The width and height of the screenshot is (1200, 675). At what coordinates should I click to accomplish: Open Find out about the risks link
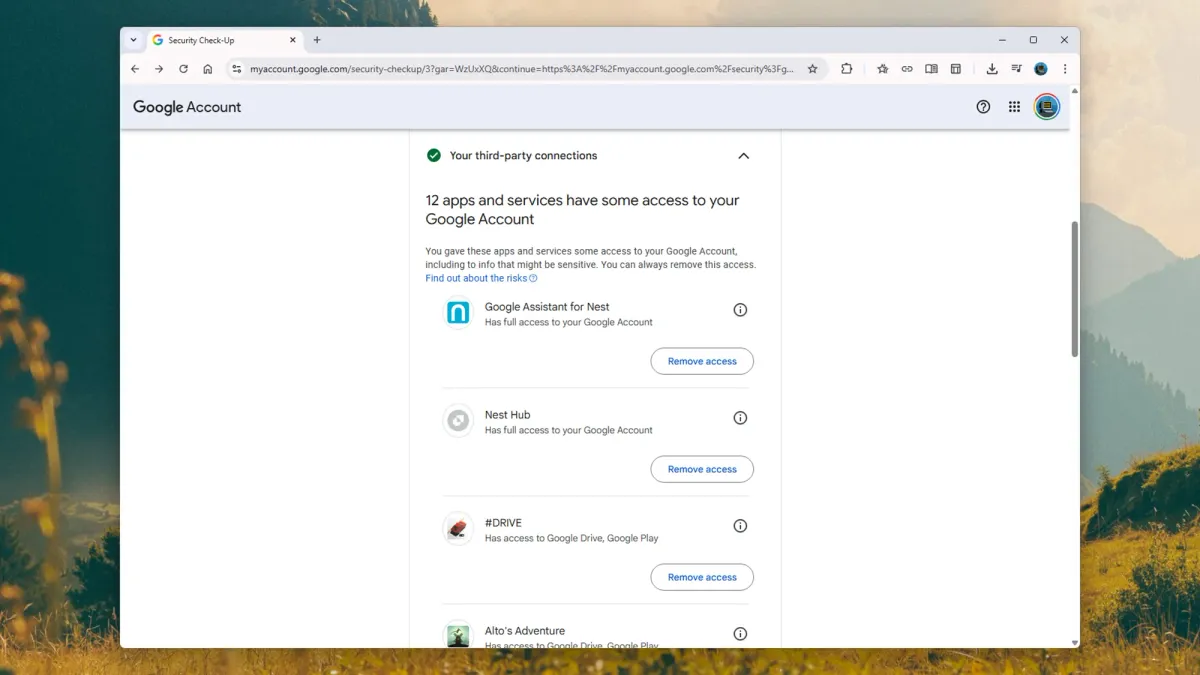pyautogui.click(x=481, y=278)
